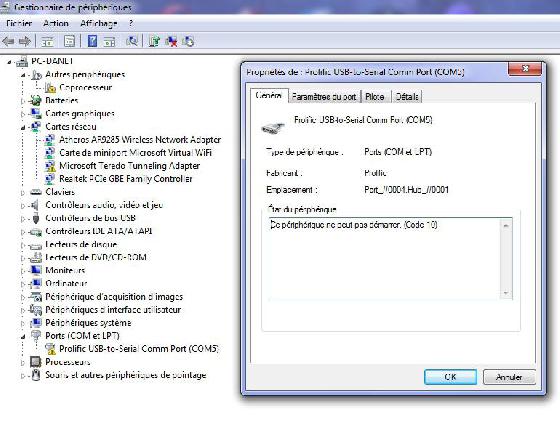The width and height of the screenshot is (560, 425).
Task: Click the Scan for hardware changes icon
Action: click(x=132, y=41)
